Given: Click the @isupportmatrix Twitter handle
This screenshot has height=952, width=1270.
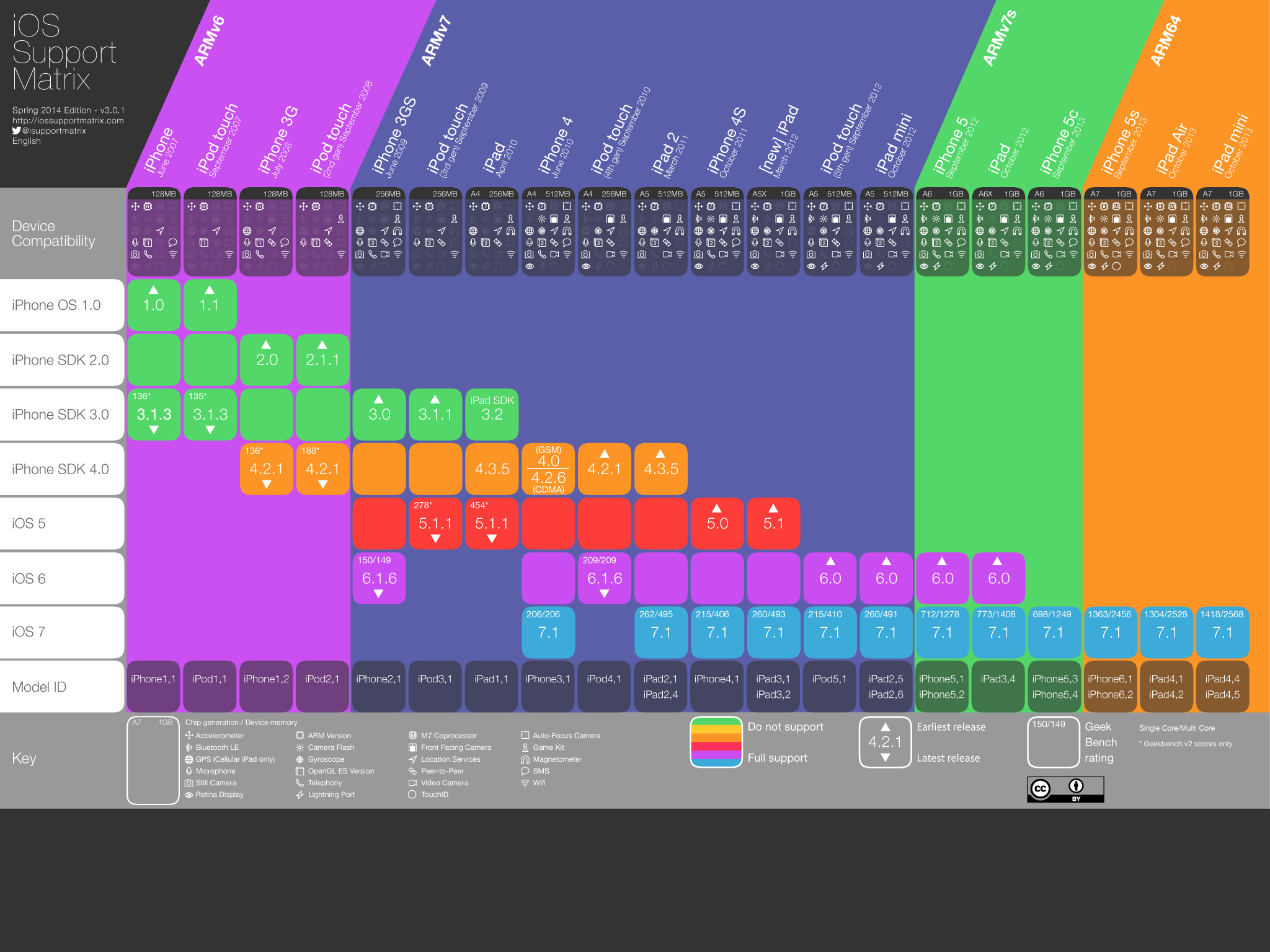Looking at the screenshot, I should pos(55,131).
